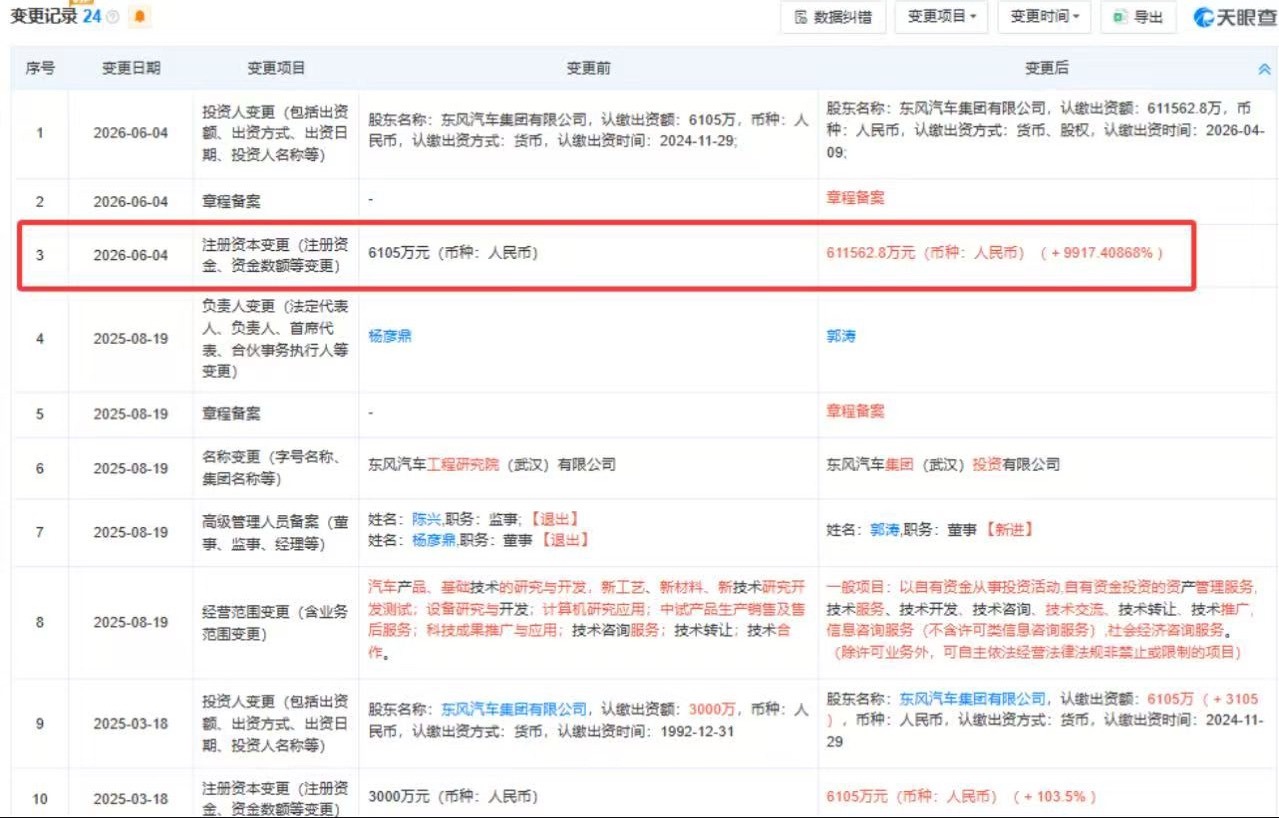Click the bell notification icon beside 变更记录
The width and height of the screenshot is (1279, 818).
coord(140,17)
